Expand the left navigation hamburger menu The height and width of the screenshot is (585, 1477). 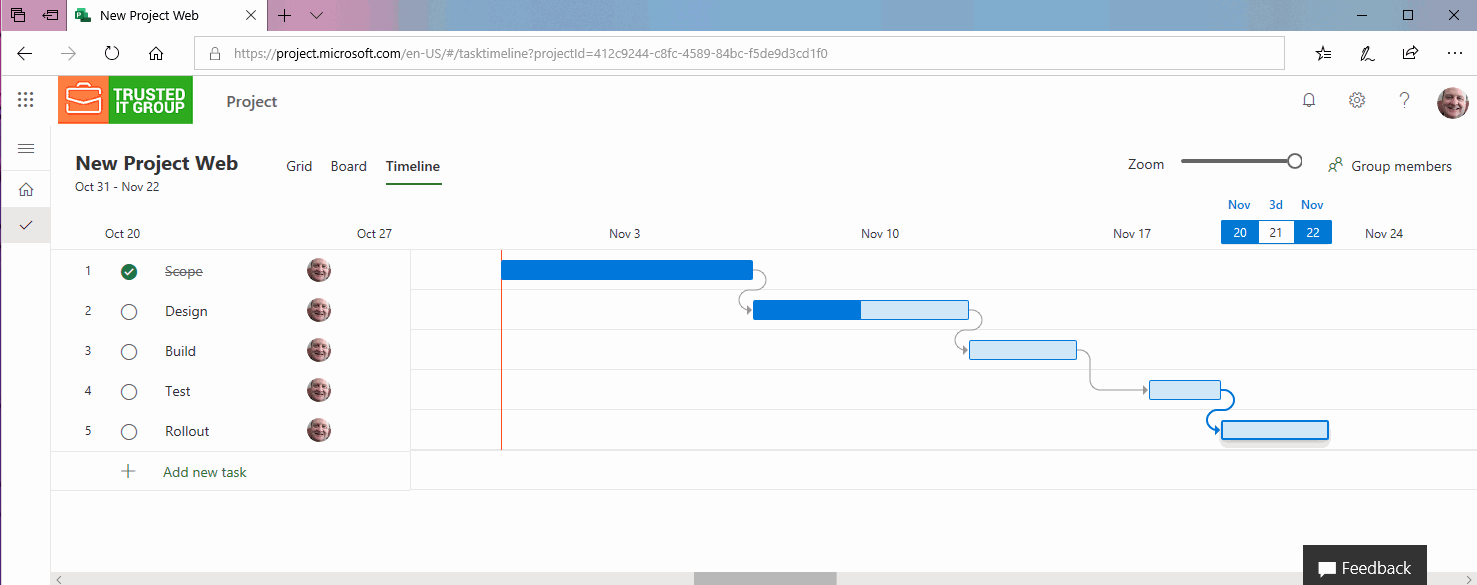(25, 148)
